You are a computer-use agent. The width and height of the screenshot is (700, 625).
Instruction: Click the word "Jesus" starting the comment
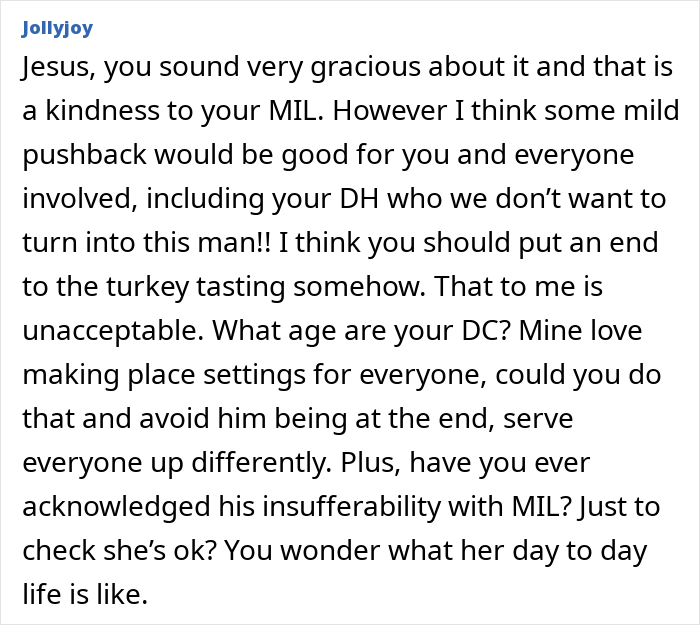56,67
